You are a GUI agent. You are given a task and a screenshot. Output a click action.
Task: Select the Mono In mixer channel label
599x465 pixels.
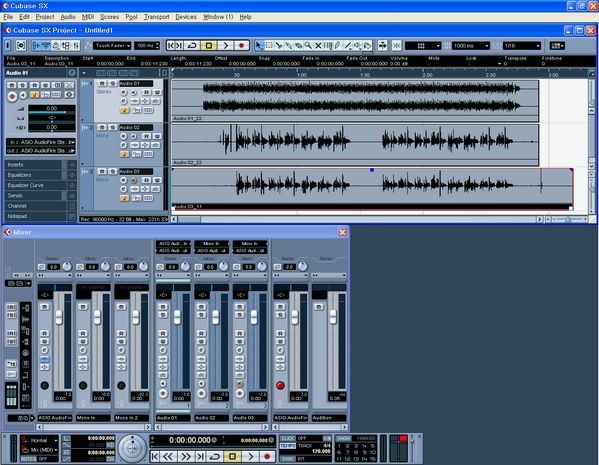click(93, 418)
